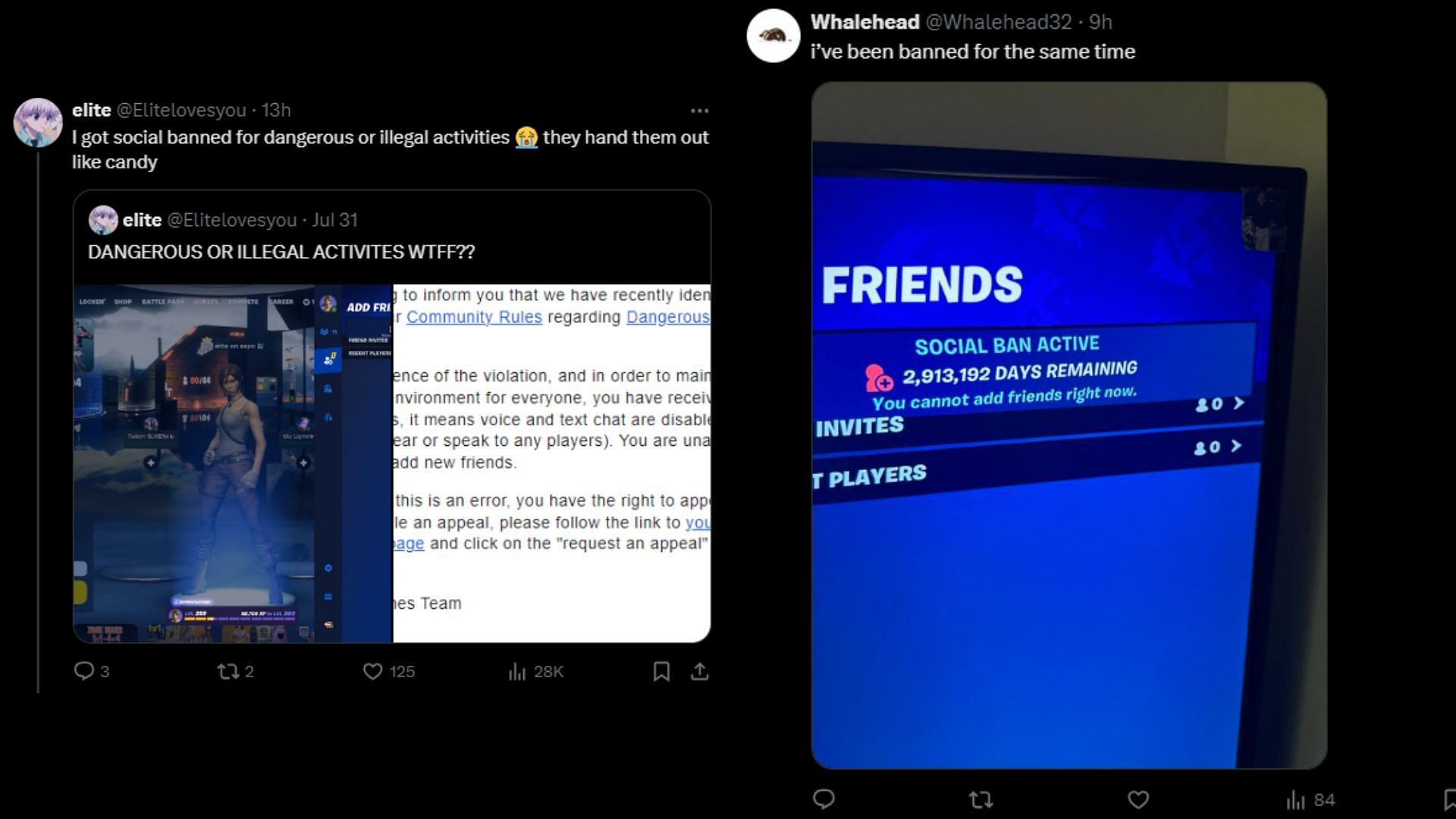Click the bookmark icon on elite's post

pyautogui.click(x=661, y=670)
